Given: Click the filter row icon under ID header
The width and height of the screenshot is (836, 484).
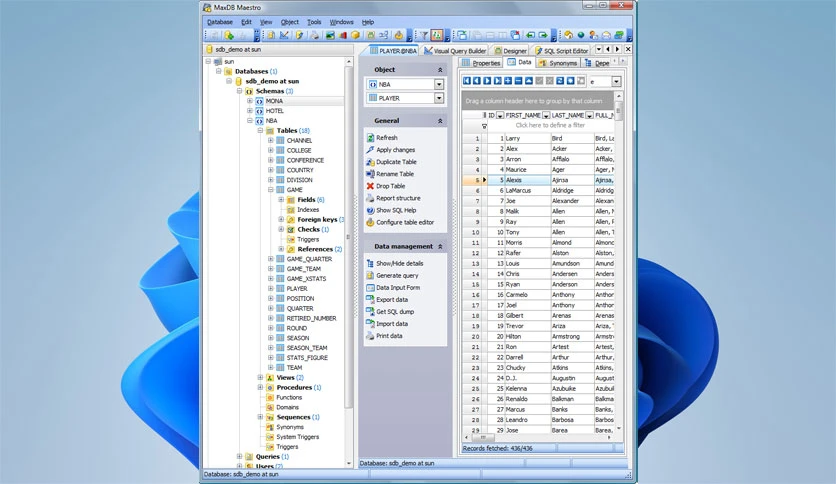Looking at the screenshot, I should coord(484,126).
